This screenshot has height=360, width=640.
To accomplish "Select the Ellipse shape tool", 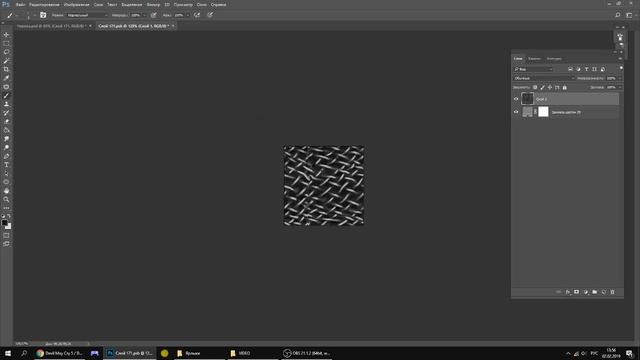I will pyautogui.click(x=6, y=182).
